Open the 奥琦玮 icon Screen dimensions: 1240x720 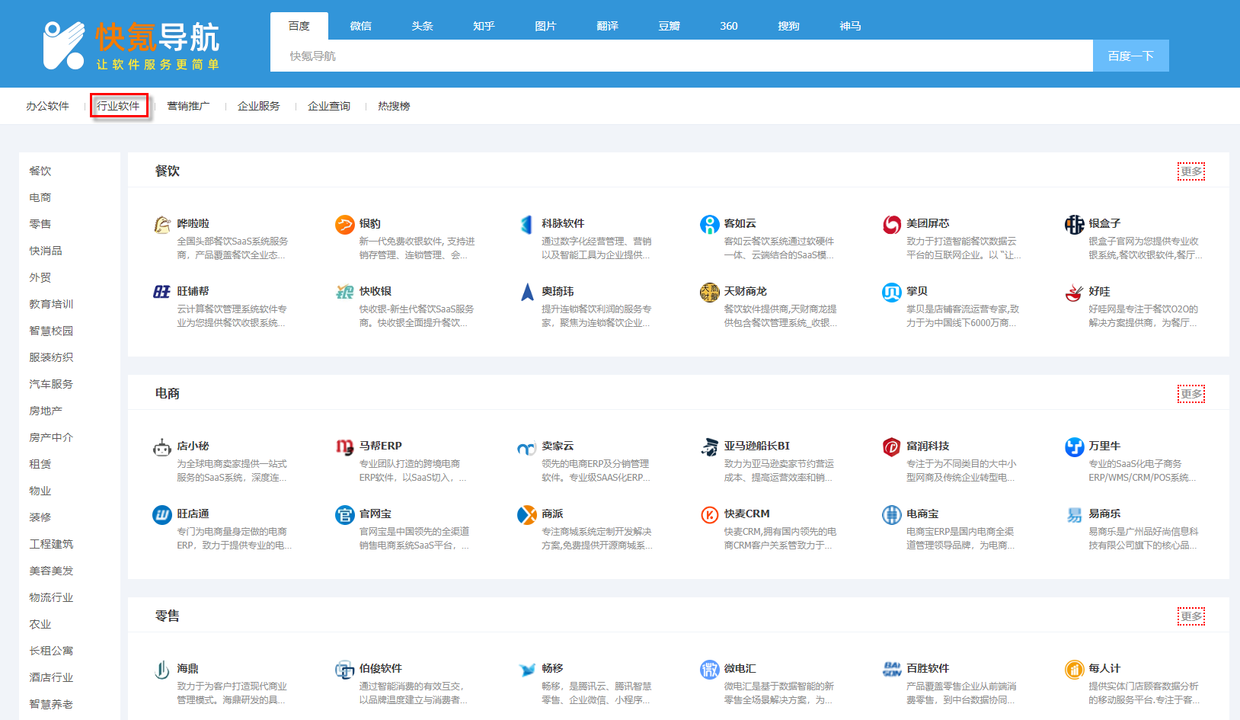[527, 292]
